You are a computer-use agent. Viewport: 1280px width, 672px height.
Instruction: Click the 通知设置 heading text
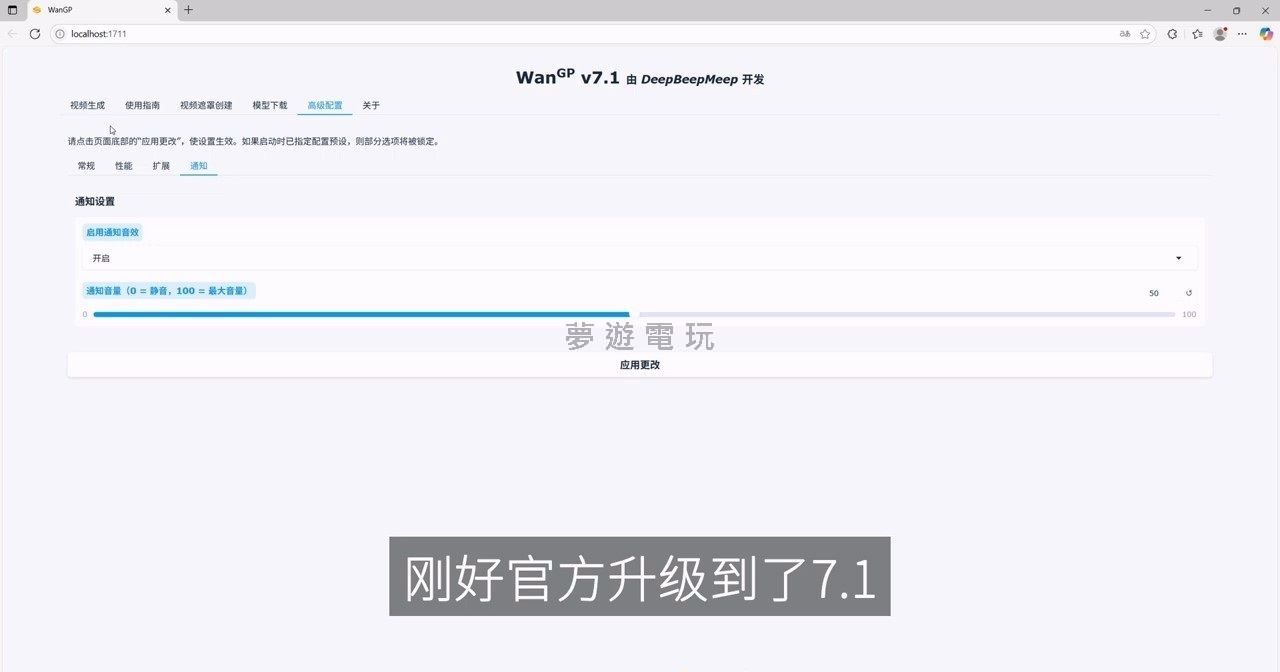tap(95, 201)
